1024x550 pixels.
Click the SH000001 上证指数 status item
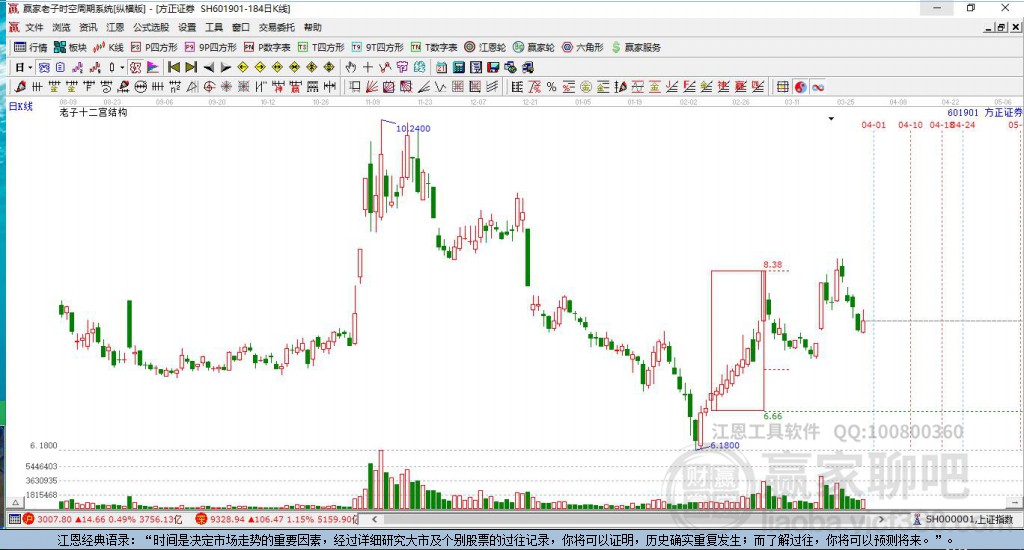pyautogui.click(x=964, y=519)
